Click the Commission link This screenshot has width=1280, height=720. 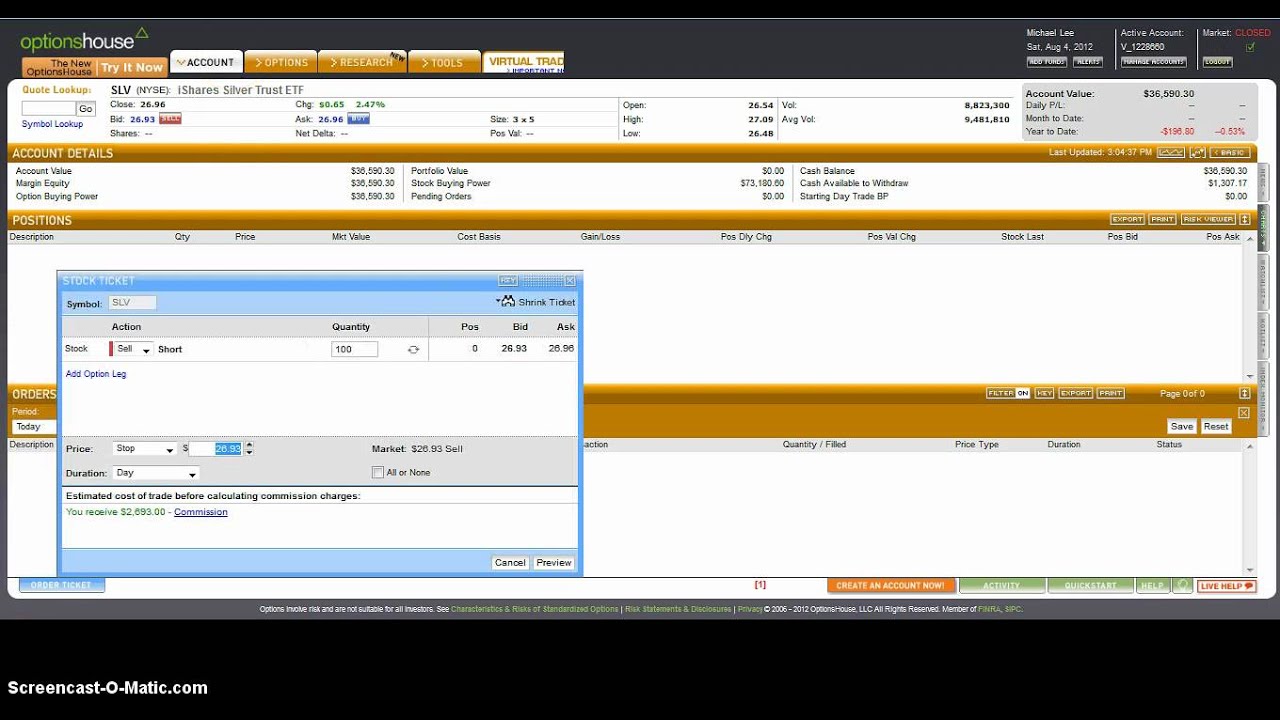coord(200,512)
